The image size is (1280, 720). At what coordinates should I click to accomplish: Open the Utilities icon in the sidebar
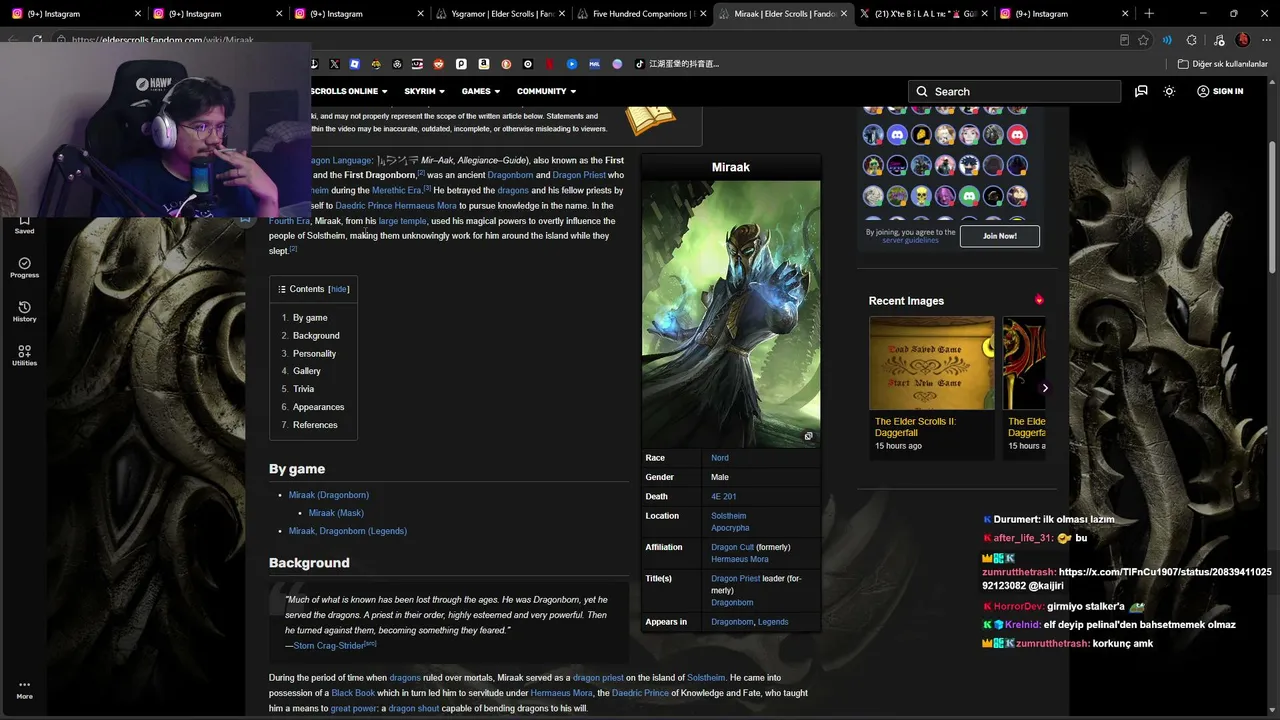point(24,356)
